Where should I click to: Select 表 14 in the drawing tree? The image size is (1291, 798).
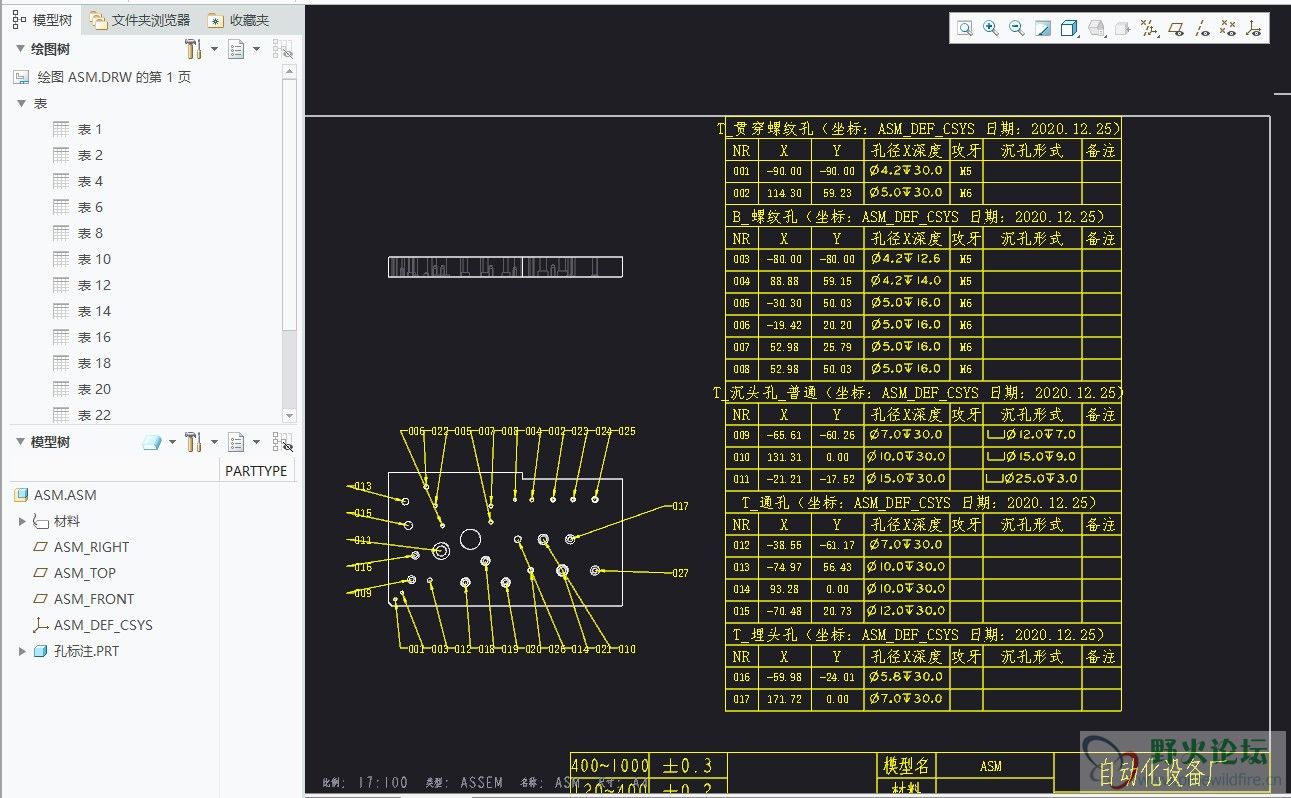[94, 311]
